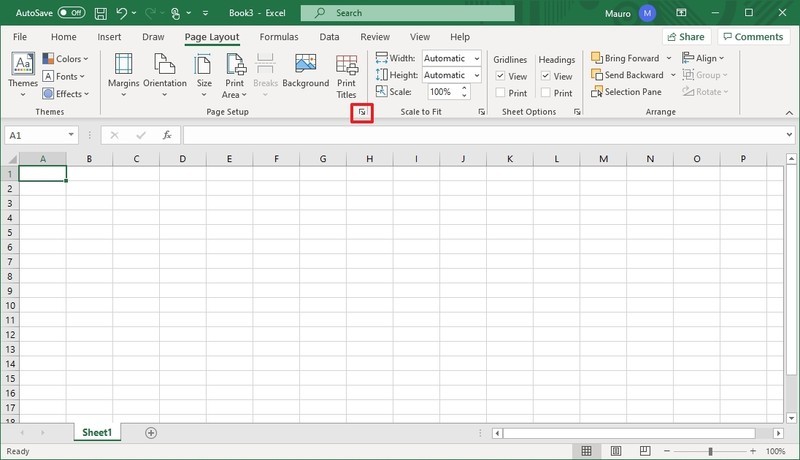Open paper Size options
800x460 pixels.
click(x=204, y=74)
